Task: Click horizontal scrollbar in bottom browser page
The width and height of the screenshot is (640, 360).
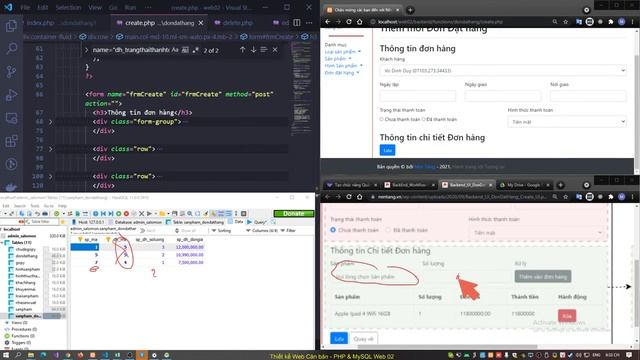Action: coord(447,347)
